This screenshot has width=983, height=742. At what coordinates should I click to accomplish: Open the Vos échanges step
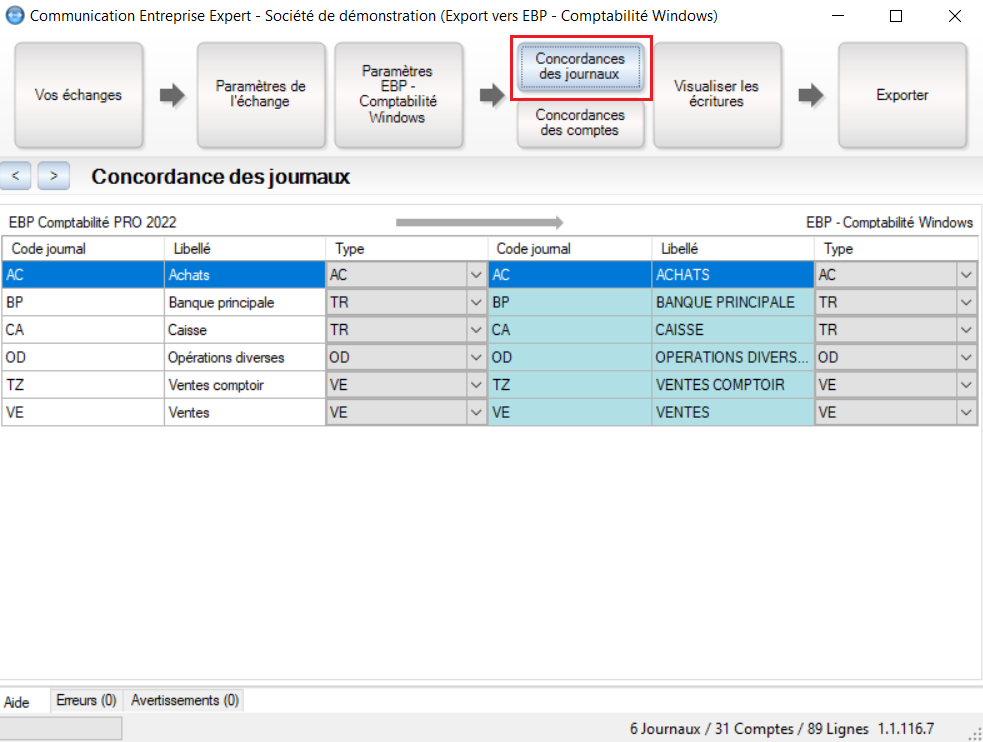(x=79, y=95)
